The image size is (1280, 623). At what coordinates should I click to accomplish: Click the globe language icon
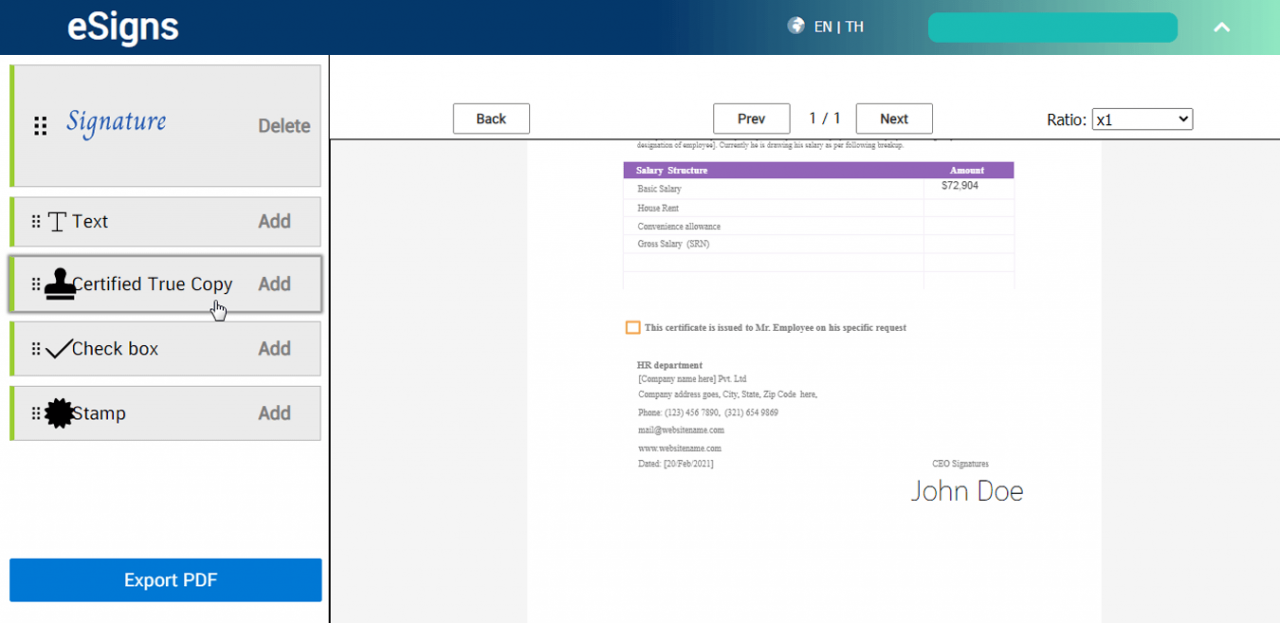click(795, 26)
